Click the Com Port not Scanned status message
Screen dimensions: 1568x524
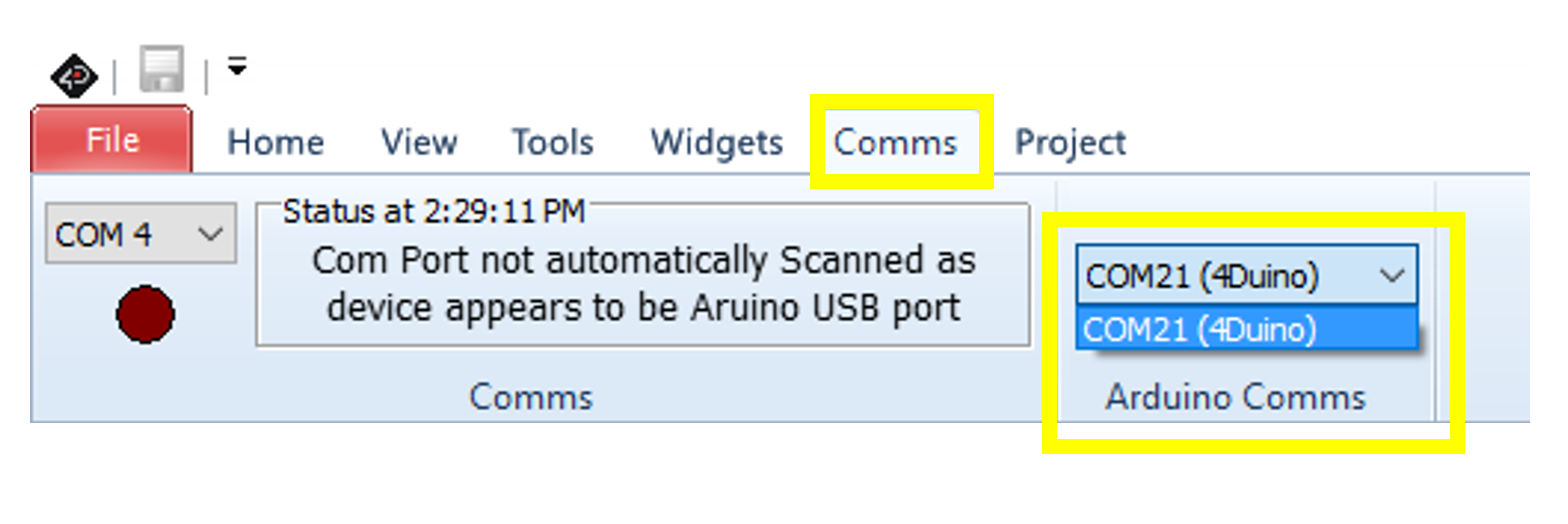tap(643, 284)
